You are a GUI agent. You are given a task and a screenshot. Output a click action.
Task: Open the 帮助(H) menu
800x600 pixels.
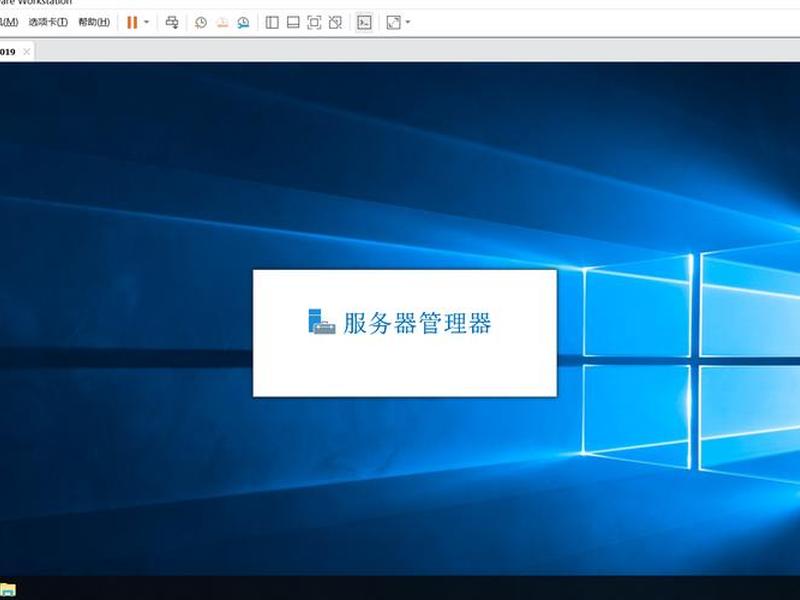(x=94, y=22)
